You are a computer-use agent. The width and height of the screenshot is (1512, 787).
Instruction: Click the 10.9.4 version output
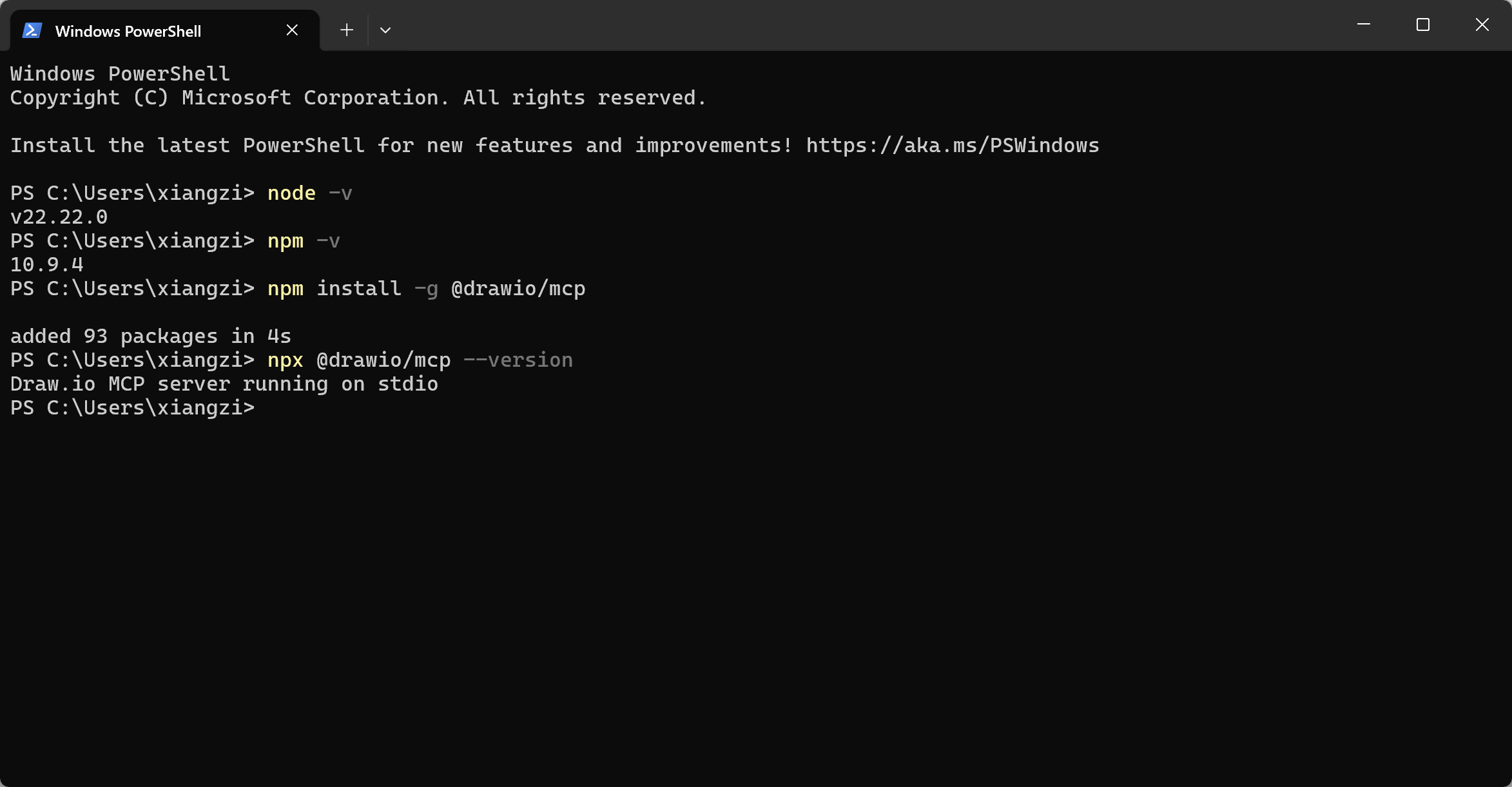(47, 264)
